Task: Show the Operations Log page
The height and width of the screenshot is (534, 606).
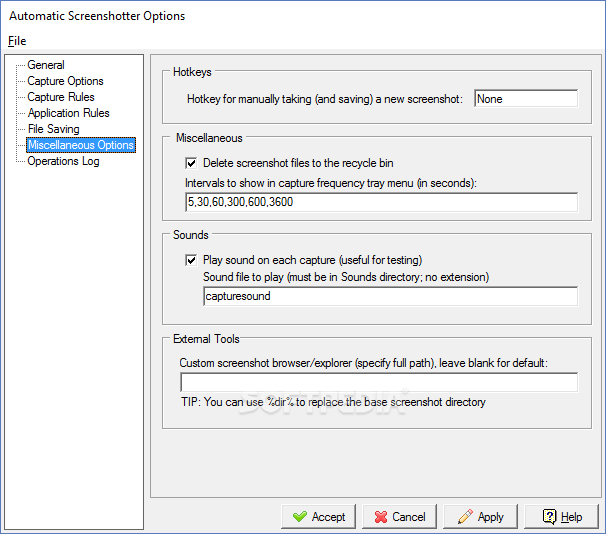Action: click(63, 161)
